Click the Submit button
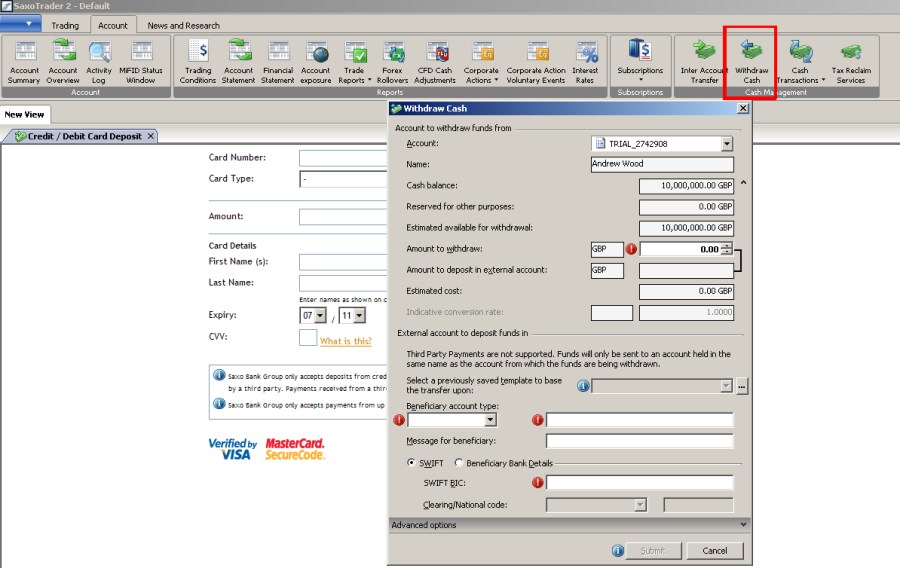 tap(653, 551)
